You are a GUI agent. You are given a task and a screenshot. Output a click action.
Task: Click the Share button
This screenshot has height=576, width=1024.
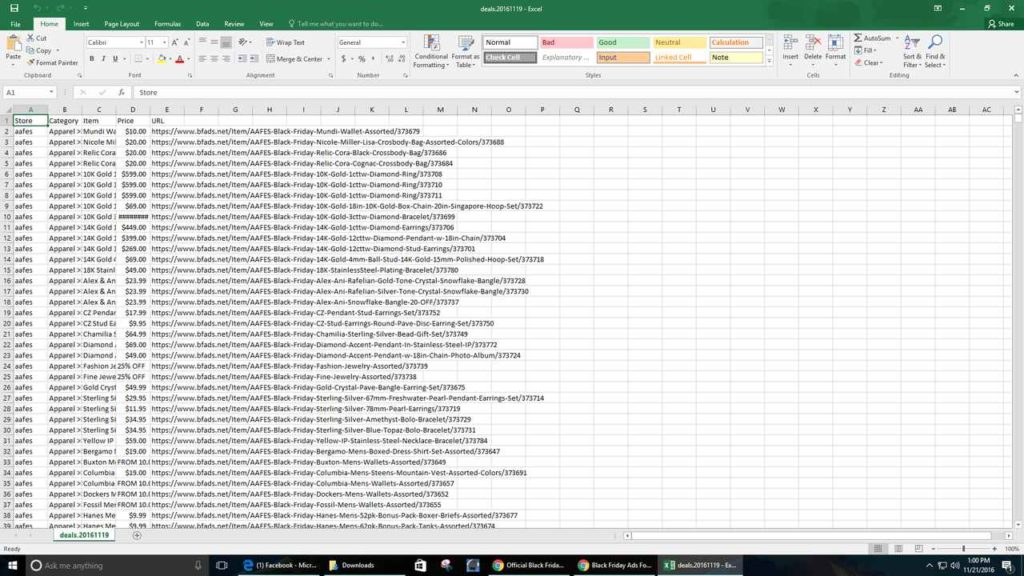(x=1000, y=24)
